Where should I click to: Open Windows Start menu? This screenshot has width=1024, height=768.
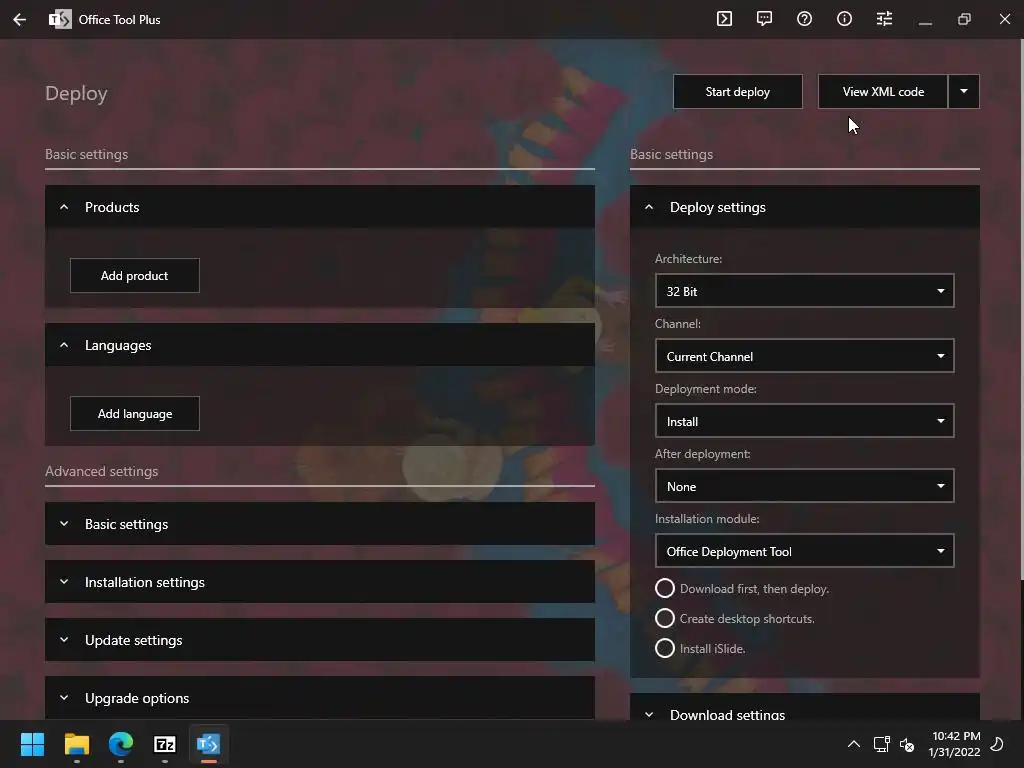pyautogui.click(x=32, y=744)
